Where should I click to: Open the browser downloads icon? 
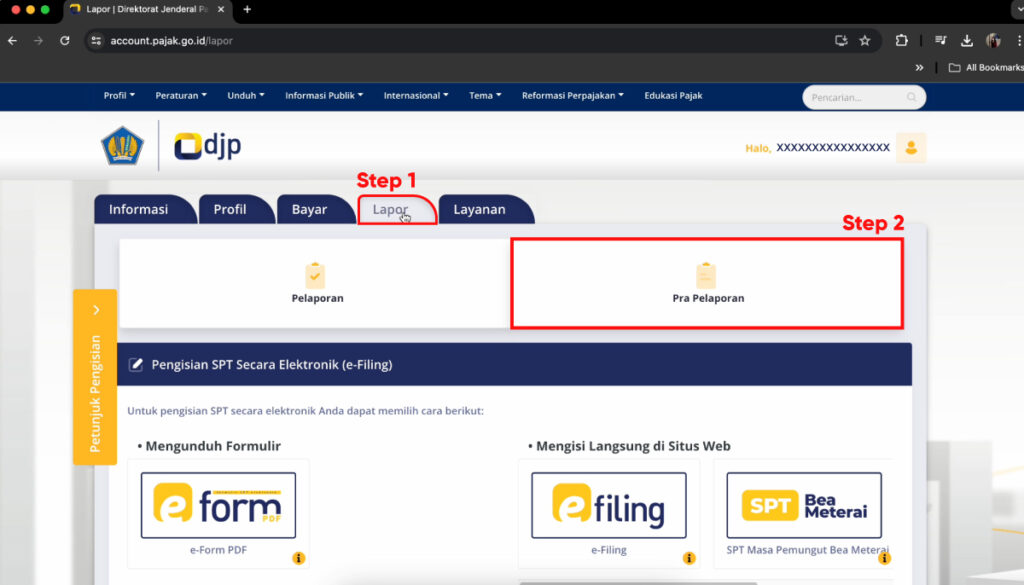click(967, 41)
